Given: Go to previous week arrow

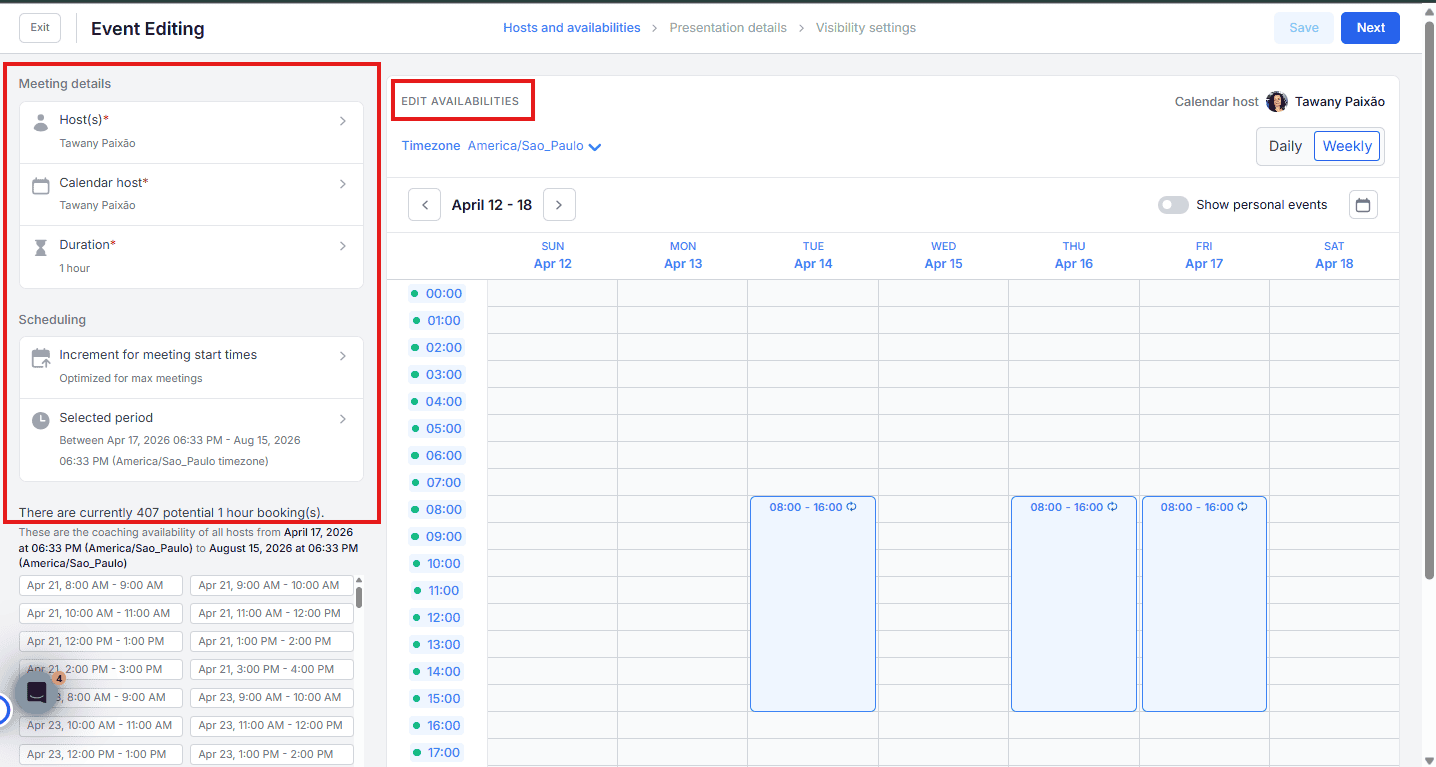Looking at the screenshot, I should [424, 205].
